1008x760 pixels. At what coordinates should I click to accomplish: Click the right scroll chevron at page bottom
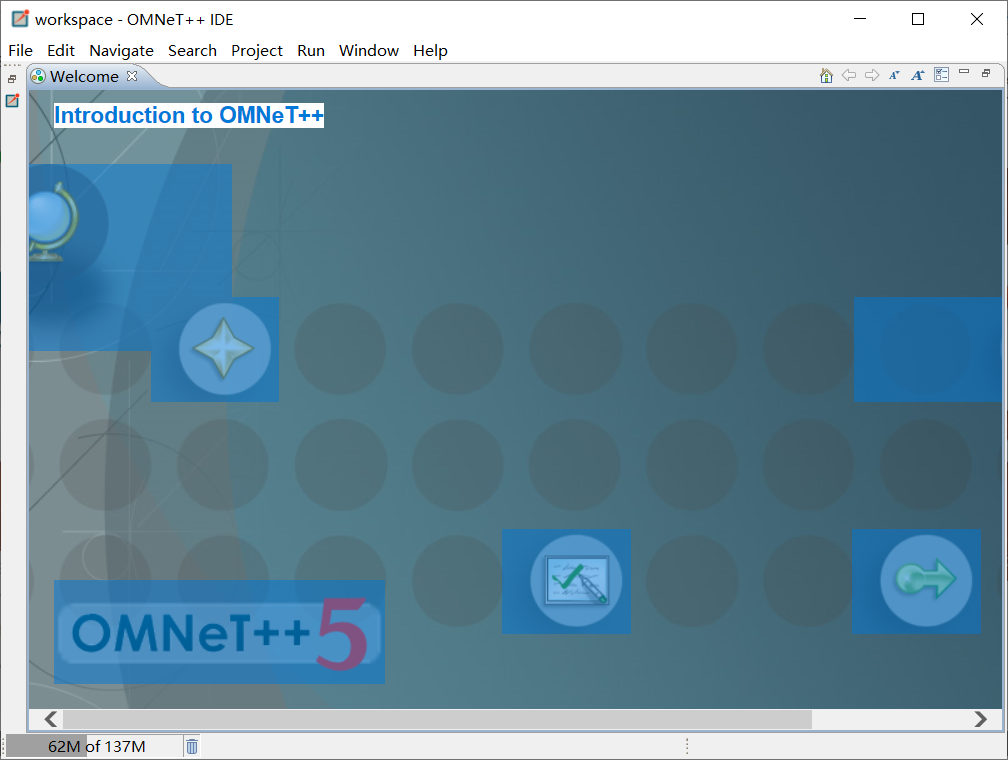pos(982,718)
